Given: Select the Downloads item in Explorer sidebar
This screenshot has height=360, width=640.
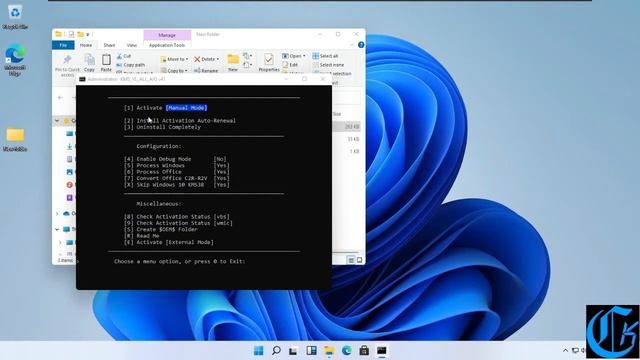Looking at the screenshot, I should click(70, 147).
